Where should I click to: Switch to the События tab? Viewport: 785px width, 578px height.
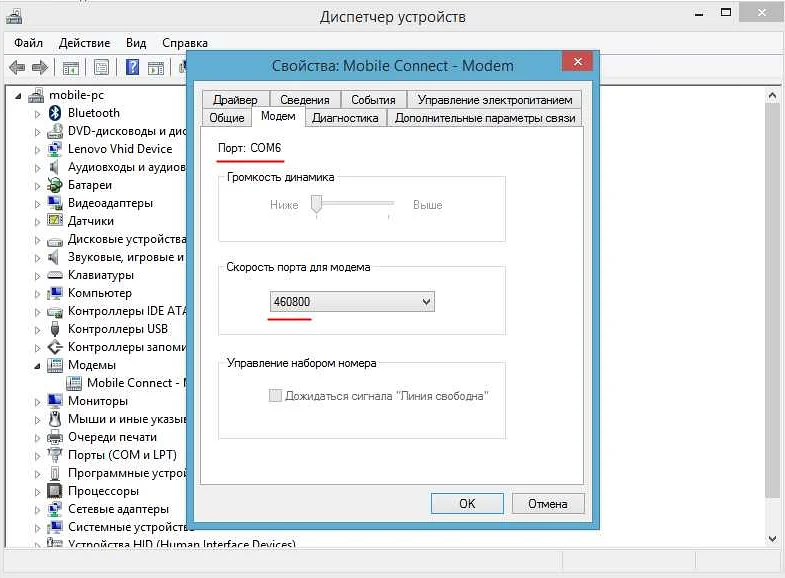pos(373,100)
